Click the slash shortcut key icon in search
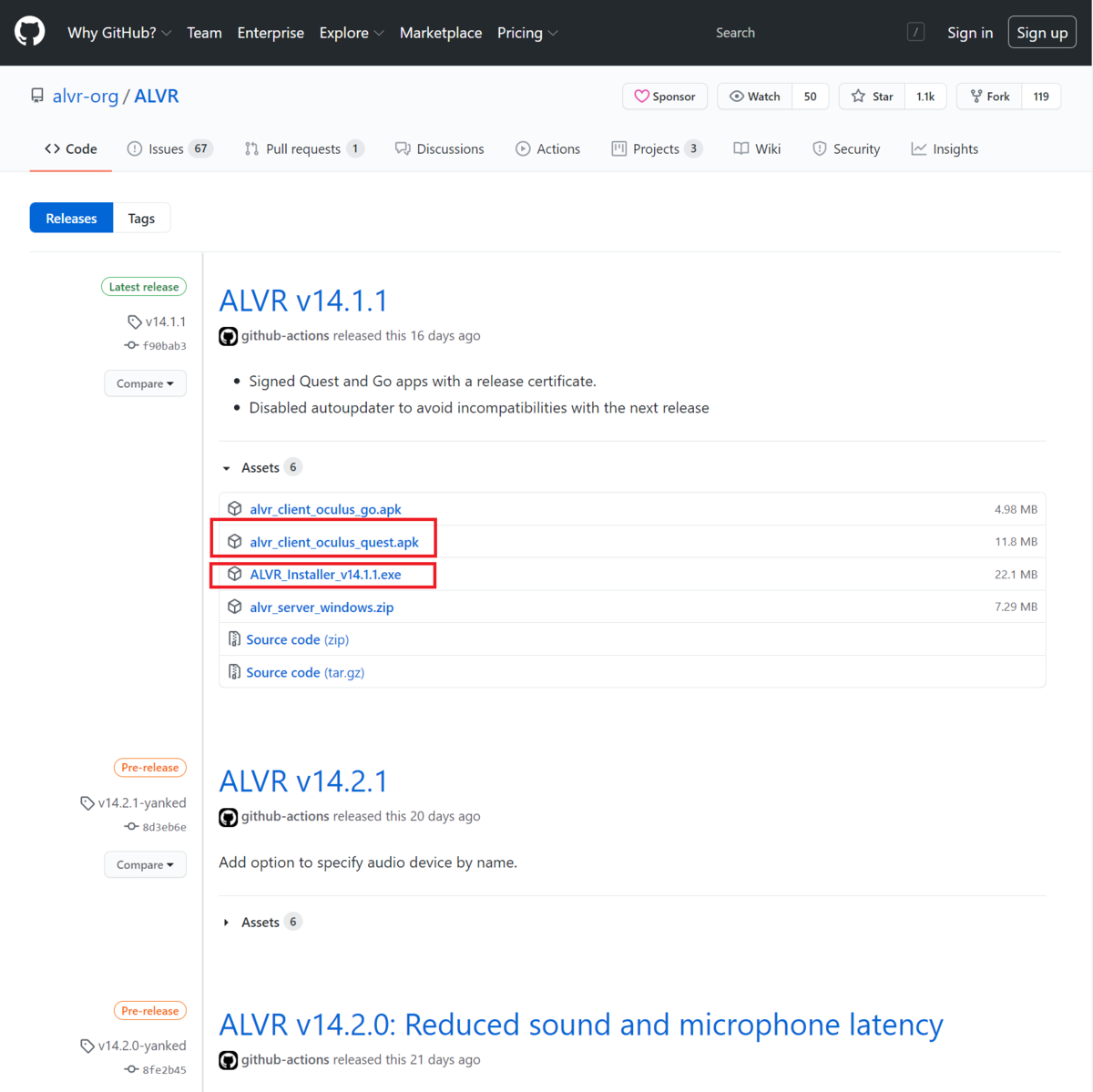Image resolution: width=1093 pixels, height=1092 pixels. pos(915,33)
